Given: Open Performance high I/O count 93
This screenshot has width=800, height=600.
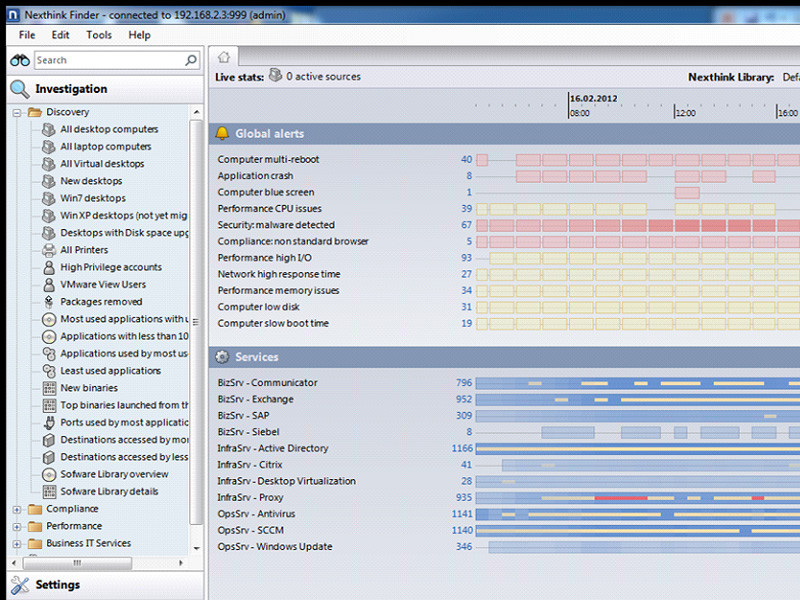Looking at the screenshot, I should point(466,258).
